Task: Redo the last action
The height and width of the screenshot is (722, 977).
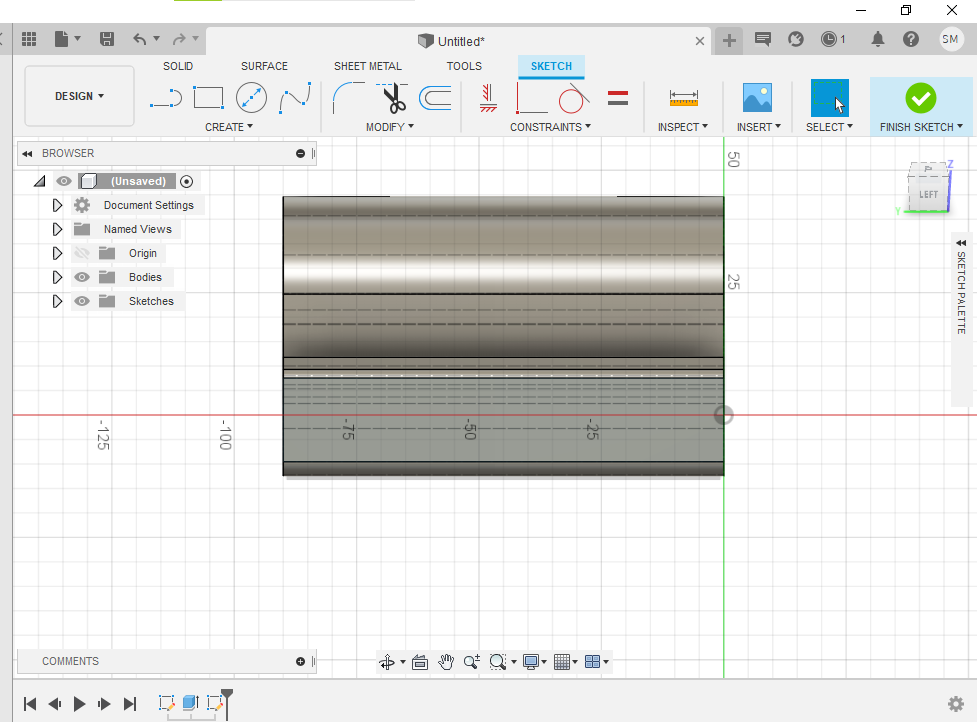Action: (179, 39)
